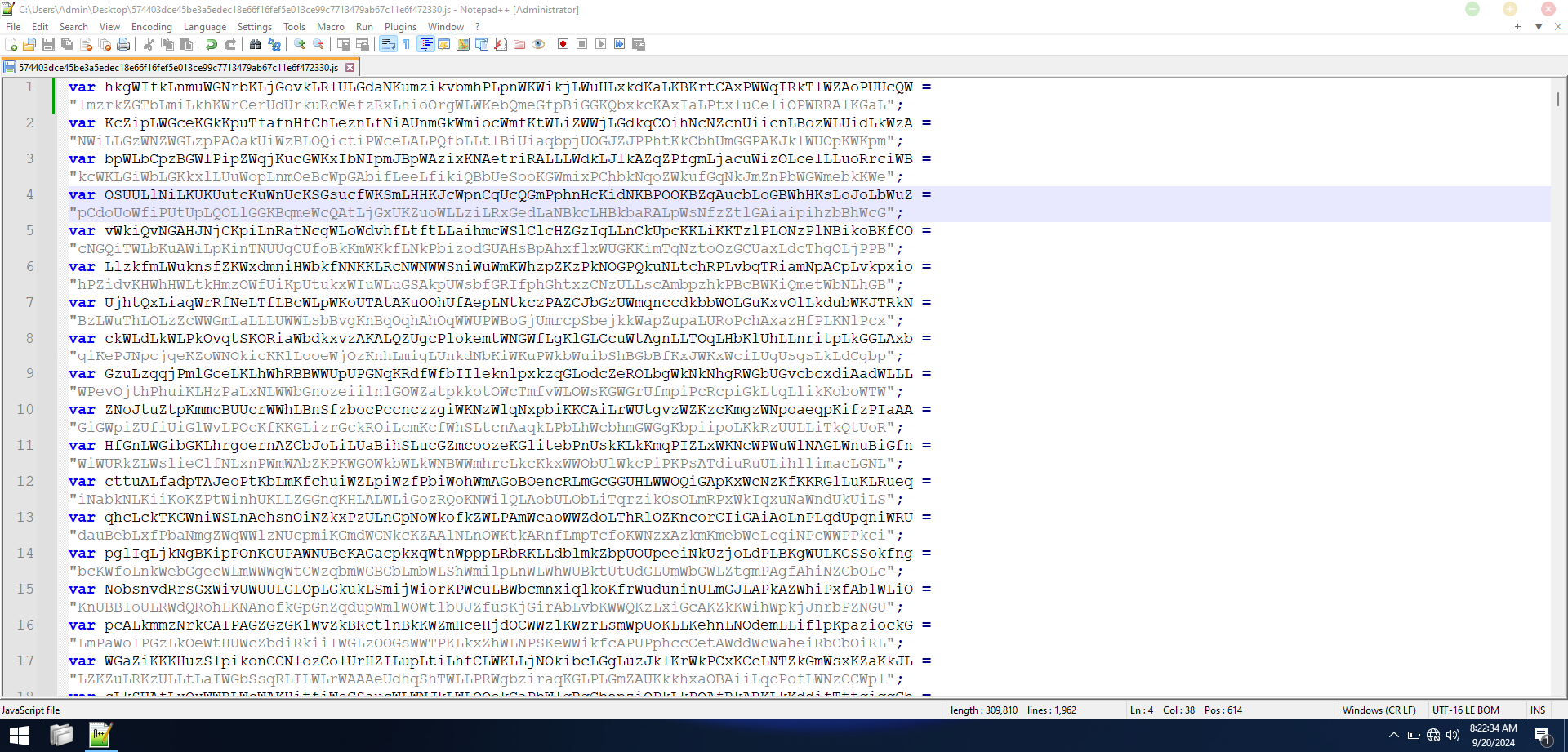Toggle synchronize horizontal scrolling

click(363, 44)
